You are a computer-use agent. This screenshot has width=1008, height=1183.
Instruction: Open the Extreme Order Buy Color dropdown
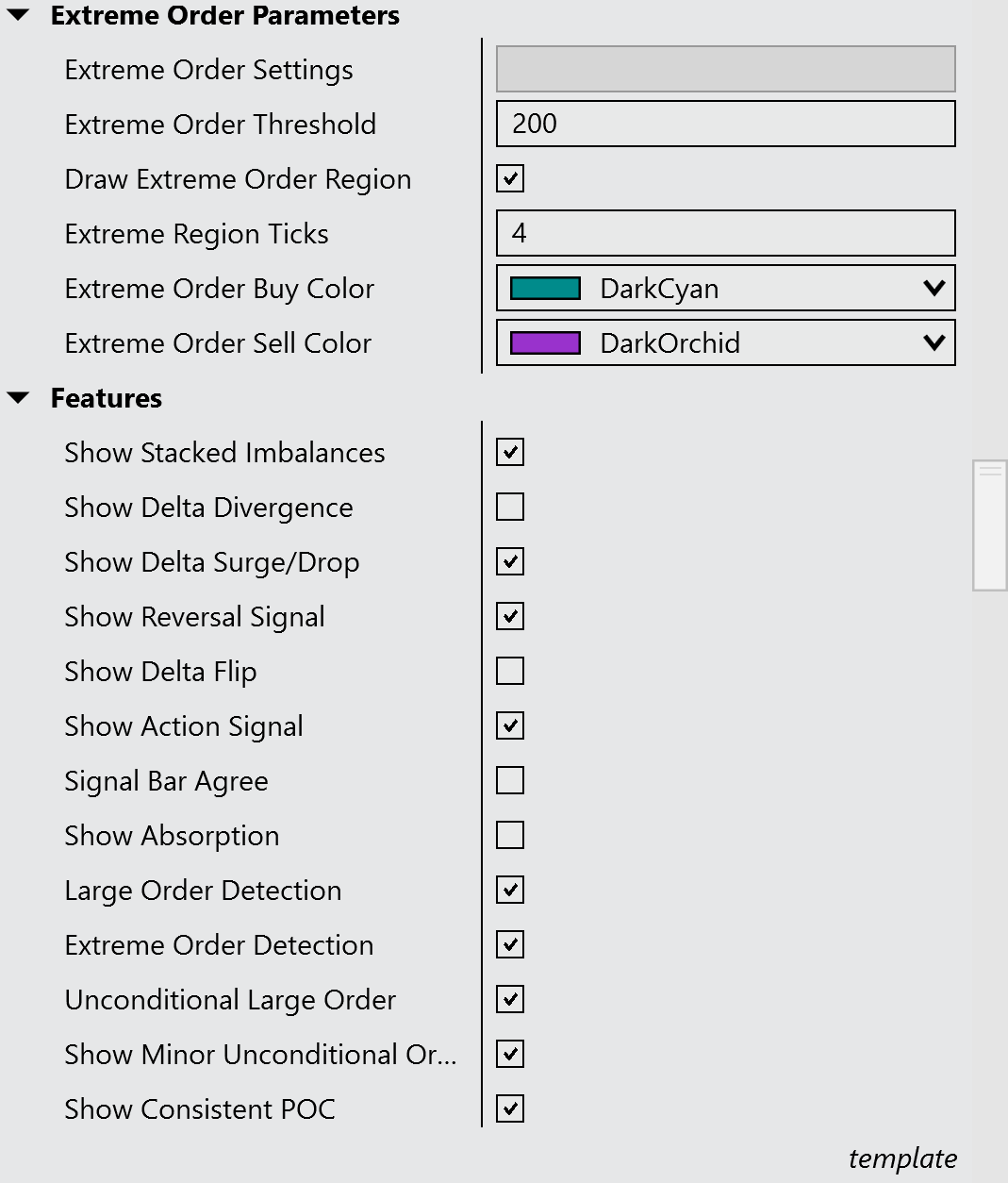(934, 289)
